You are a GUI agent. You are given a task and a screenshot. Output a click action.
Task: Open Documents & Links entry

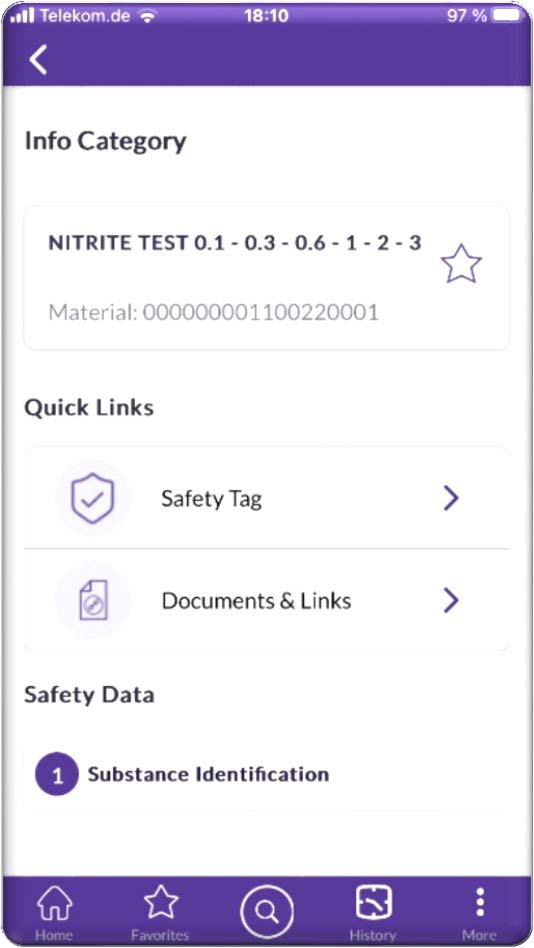pyautogui.click(x=267, y=600)
